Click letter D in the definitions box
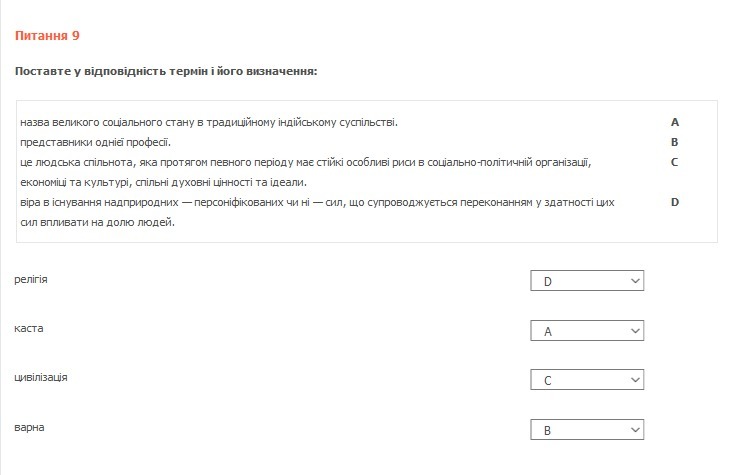735x475 pixels. click(x=675, y=202)
